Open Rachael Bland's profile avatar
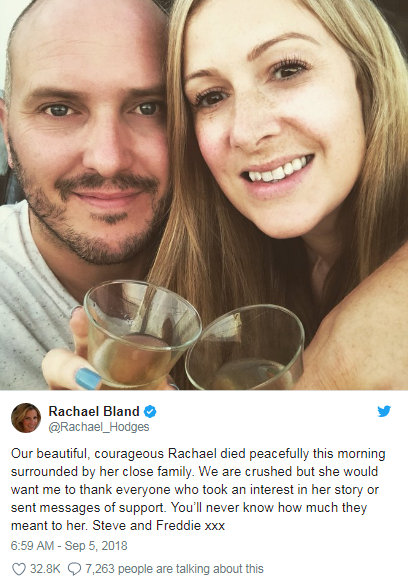This screenshot has width=408, height=583. (x=26, y=418)
